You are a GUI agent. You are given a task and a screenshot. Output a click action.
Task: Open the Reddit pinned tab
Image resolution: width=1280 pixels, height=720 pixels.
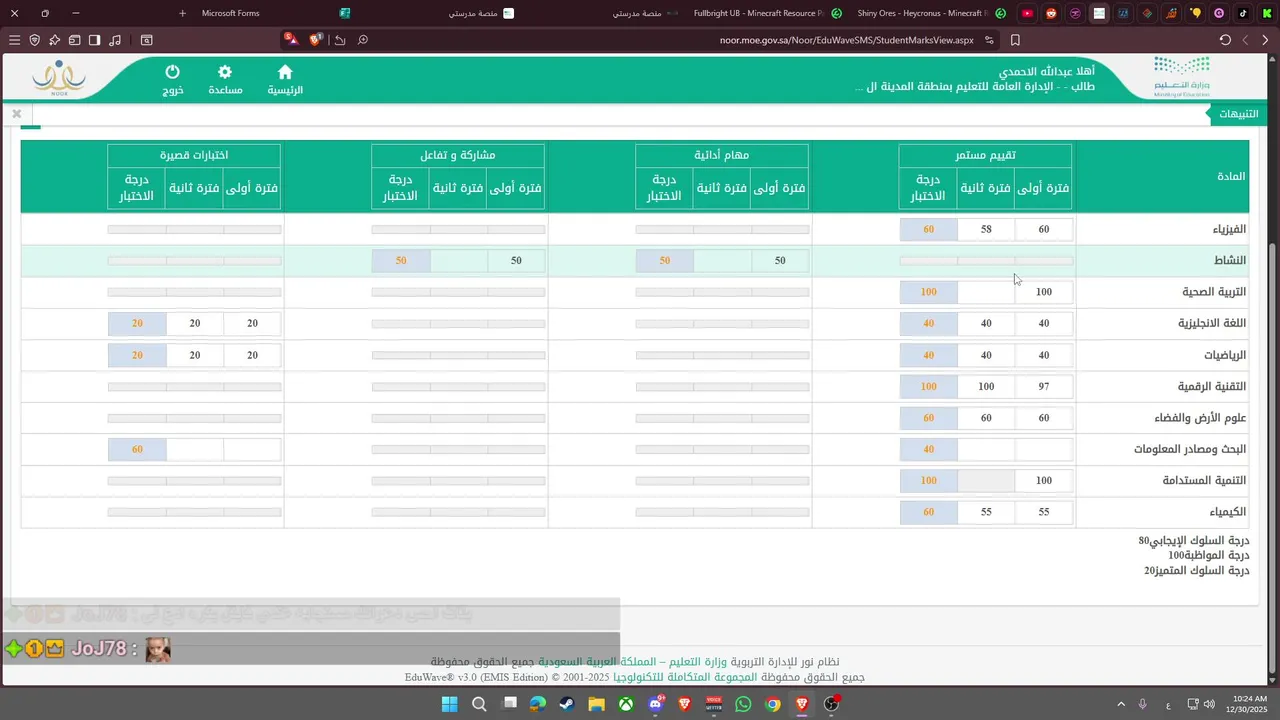pos(1051,13)
